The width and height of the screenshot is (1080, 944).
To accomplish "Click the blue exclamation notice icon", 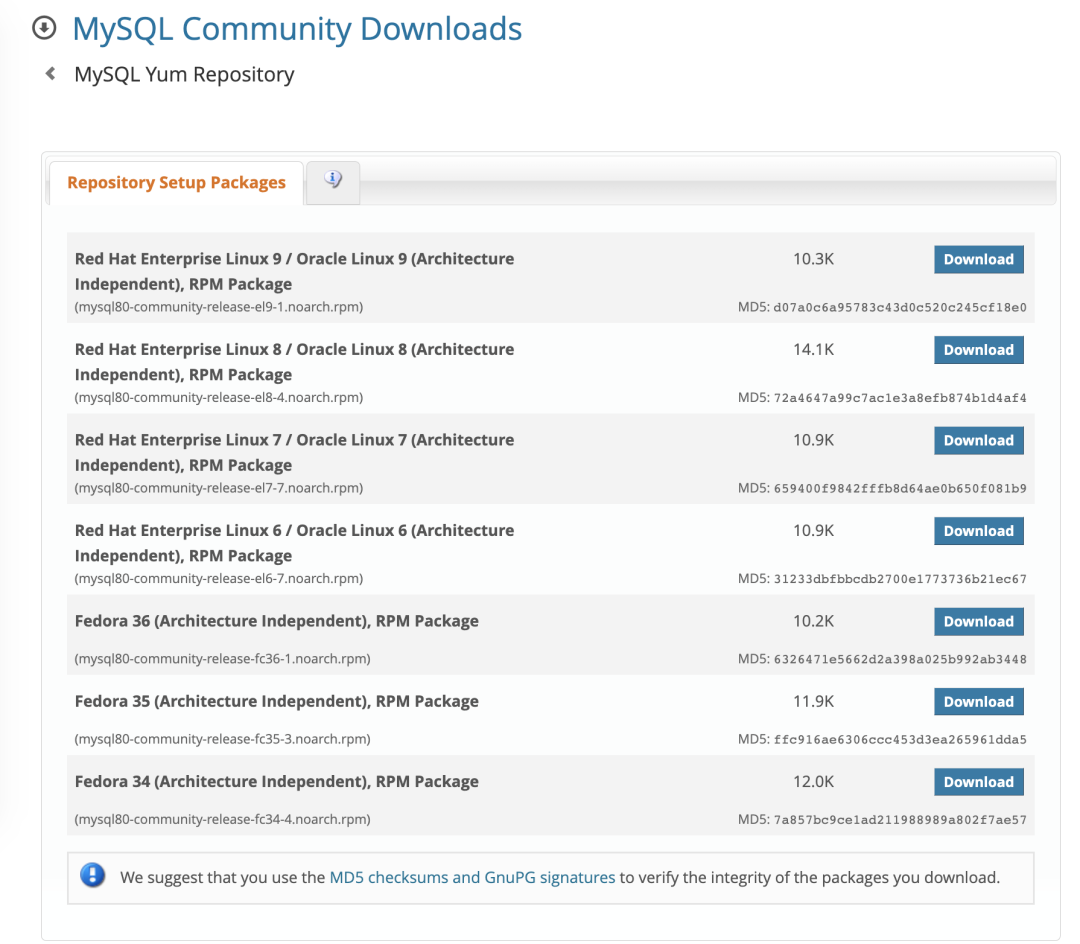I will click(x=92, y=875).
